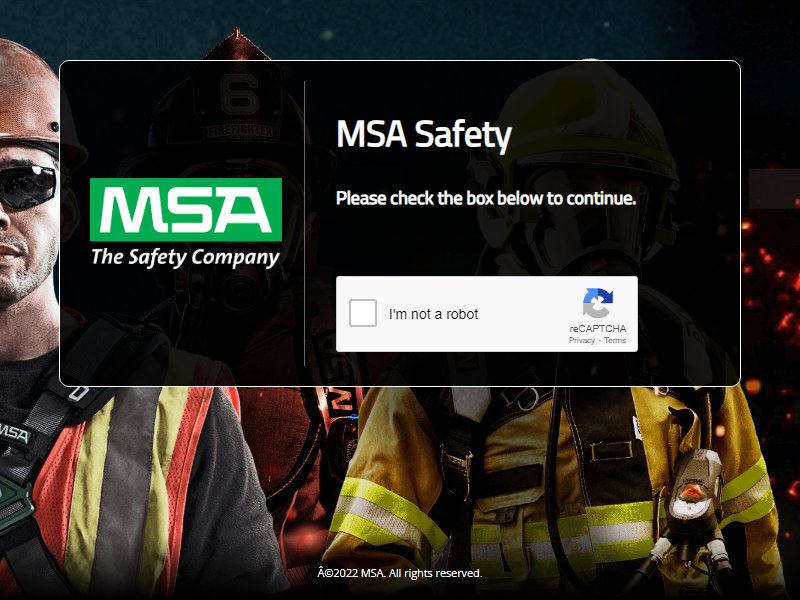Viewport: 800px width, 600px height.
Task: Open the reCAPTCHA Privacy link
Action: 582,340
